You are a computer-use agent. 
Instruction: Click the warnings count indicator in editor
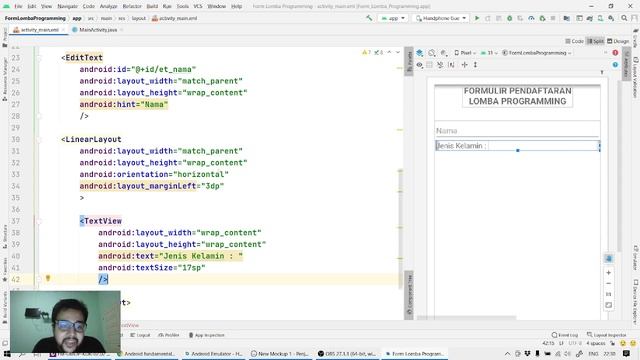click(366, 52)
